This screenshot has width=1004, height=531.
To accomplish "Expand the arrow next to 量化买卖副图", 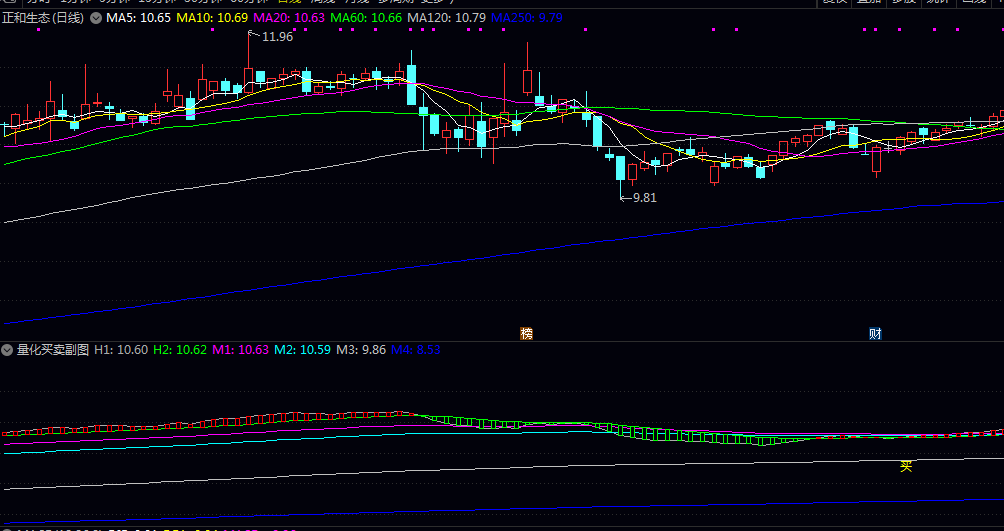I will coord(7,350).
